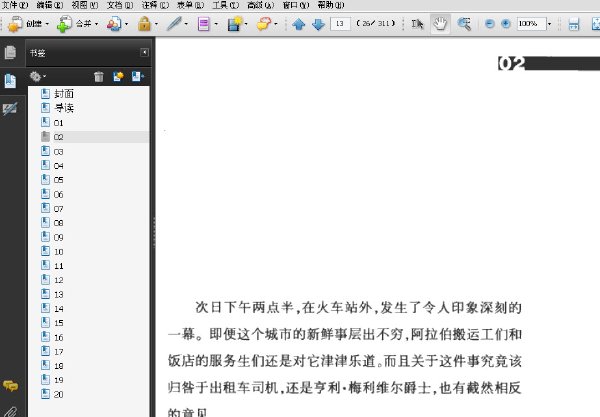The image size is (600, 417).
Task: Select bookmark 20
Action: coord(58,394)
